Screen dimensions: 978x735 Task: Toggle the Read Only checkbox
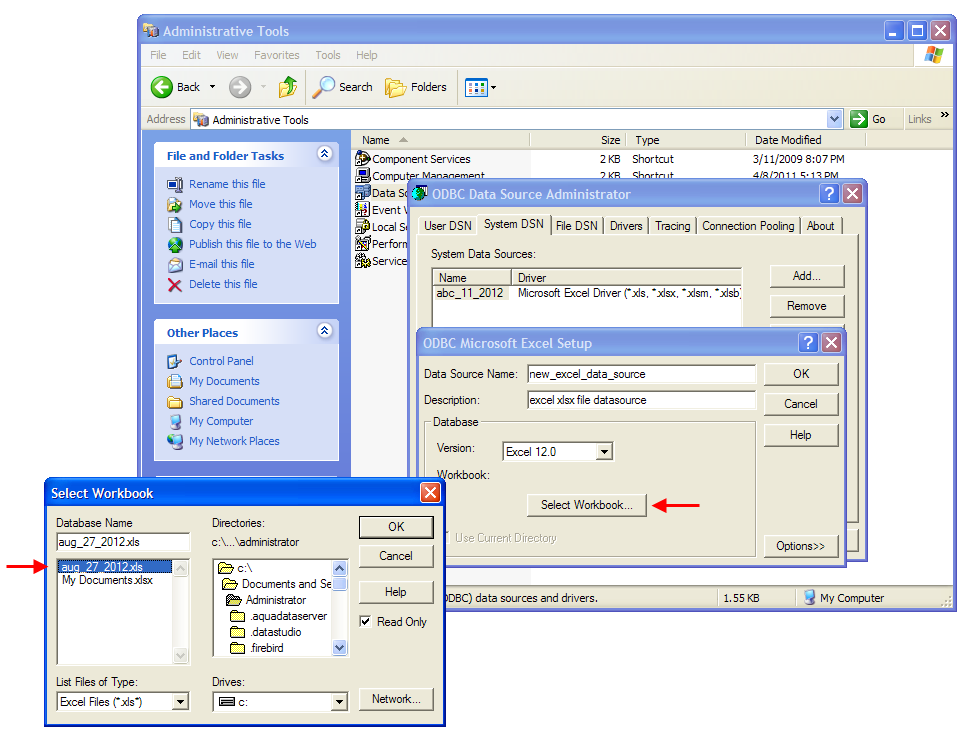[366, 621]
